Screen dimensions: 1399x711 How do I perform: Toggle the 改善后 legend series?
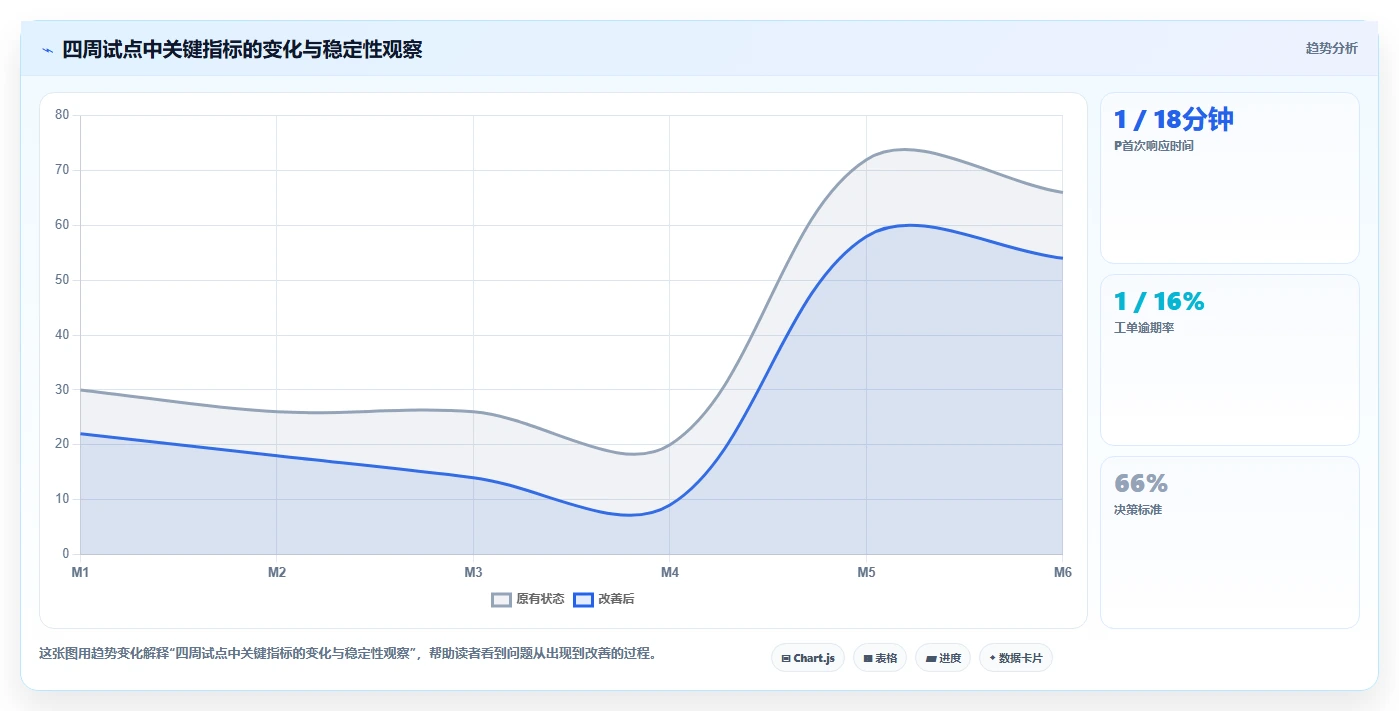click(x=604, y=599)
